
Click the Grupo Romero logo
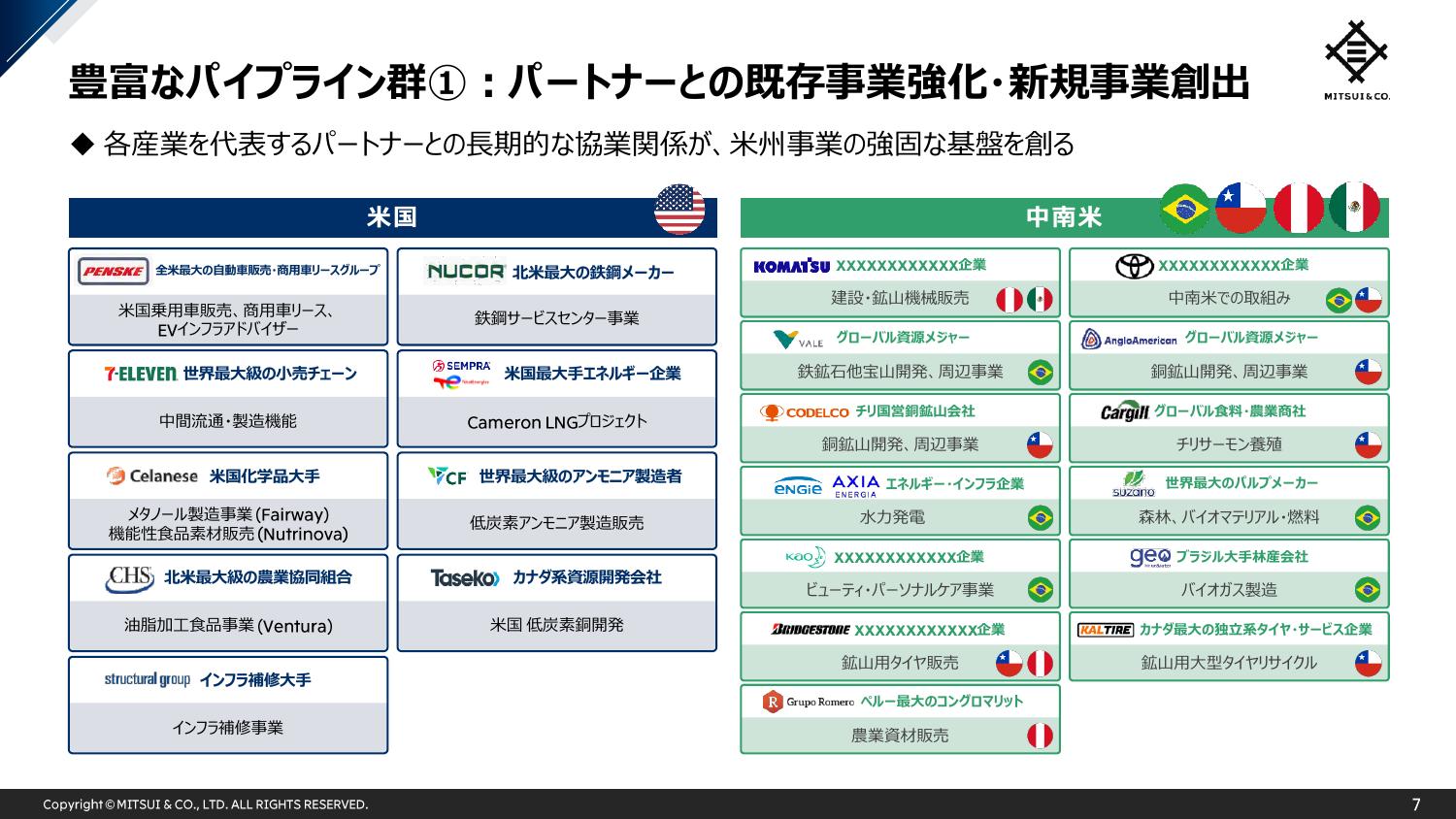(x=809, y=702)
